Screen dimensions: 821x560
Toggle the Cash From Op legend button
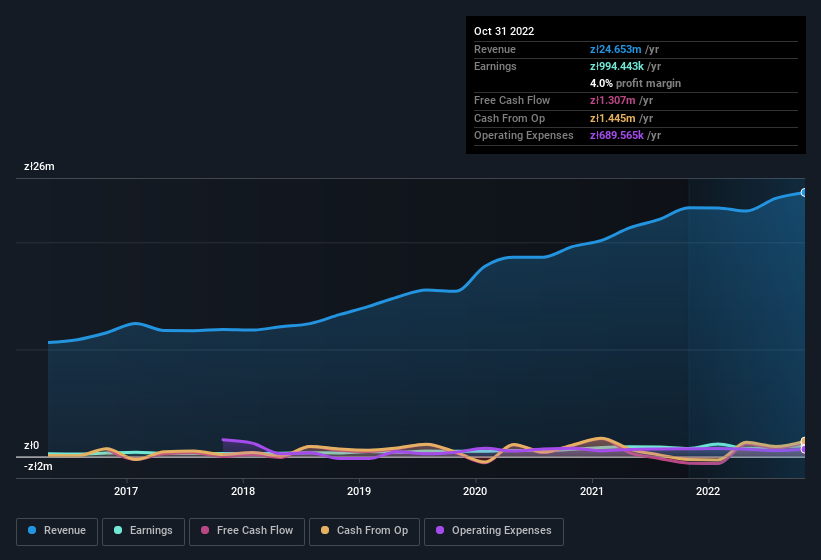pos(364,531)
